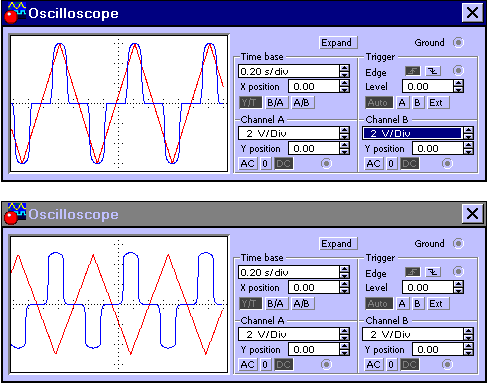The image size is (489, 385).
Task: Click the Trigger terminal in top oscilloscope
Action: (x=458, y=71)
